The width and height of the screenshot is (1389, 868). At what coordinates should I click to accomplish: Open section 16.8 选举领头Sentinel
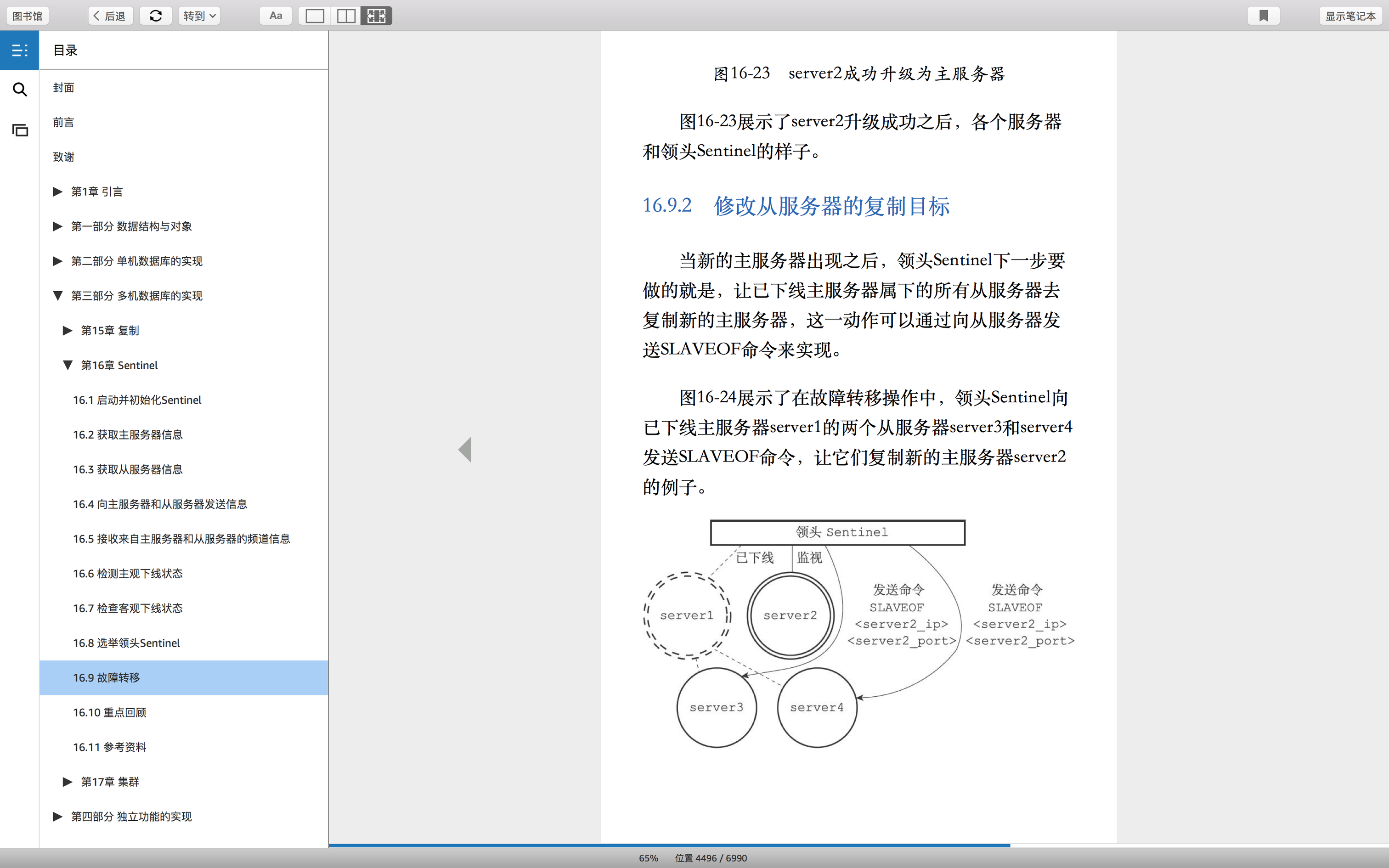(126, 643)
